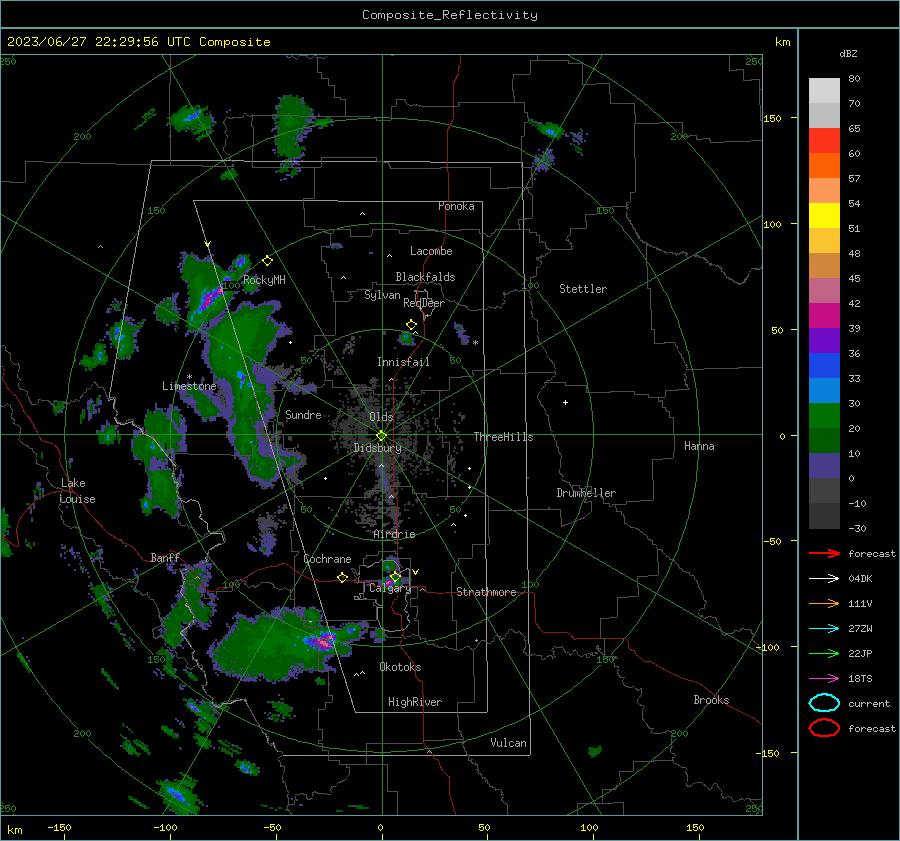Viewport: 900px width, 841px height.
Task: Click the ThreeHills label
Action: [503, 437]
